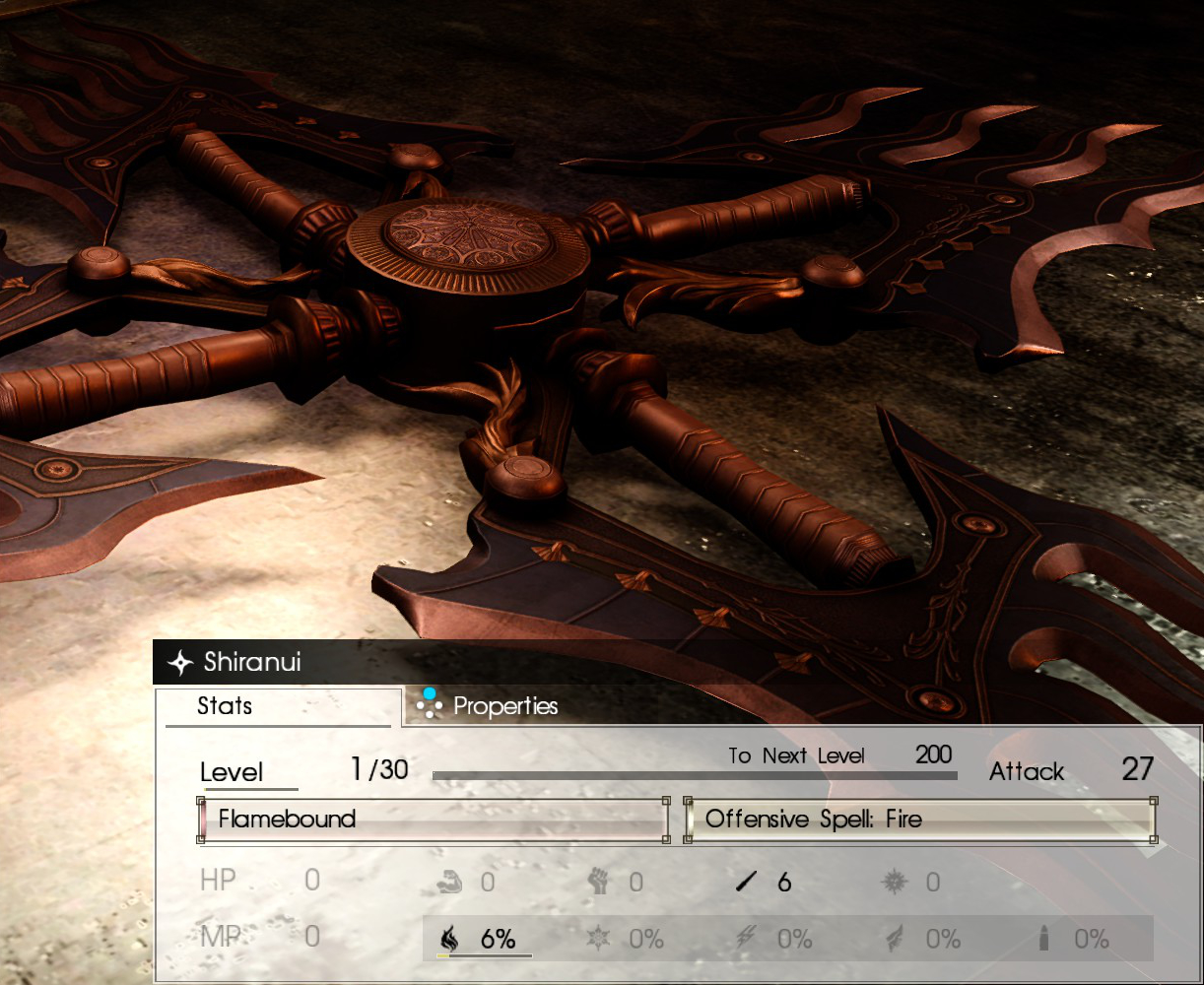This screenshot has height=985, width=1204.
Task: Select the Flamebound ability slot
Action: point(434,820)
